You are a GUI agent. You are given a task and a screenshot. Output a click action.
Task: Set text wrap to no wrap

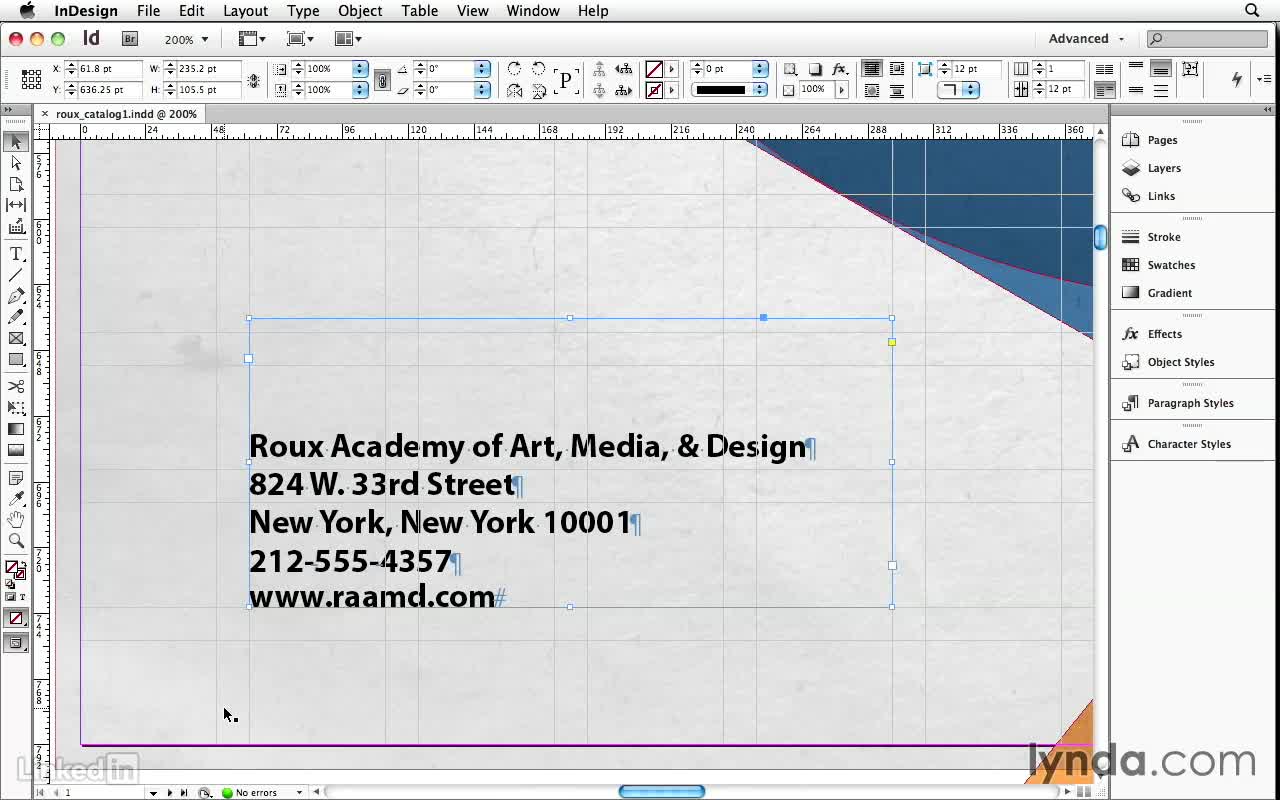[x=872, y=69]
